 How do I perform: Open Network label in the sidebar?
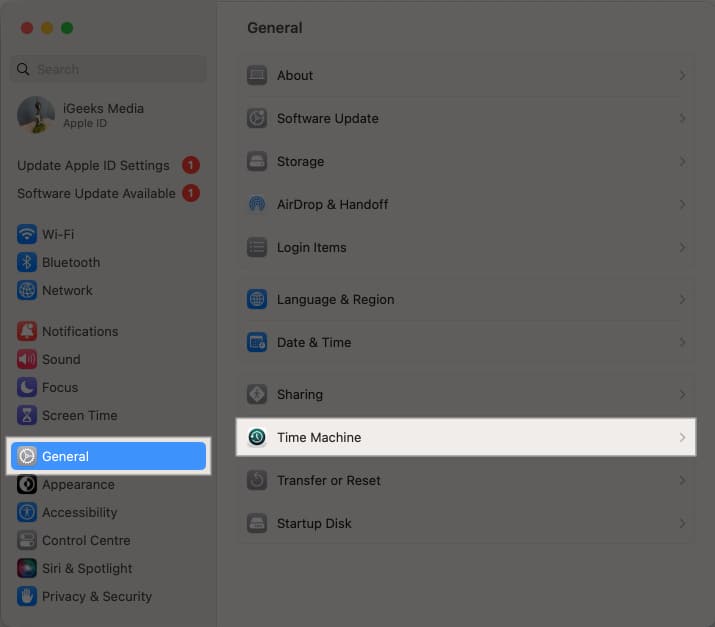pos(67,290)
